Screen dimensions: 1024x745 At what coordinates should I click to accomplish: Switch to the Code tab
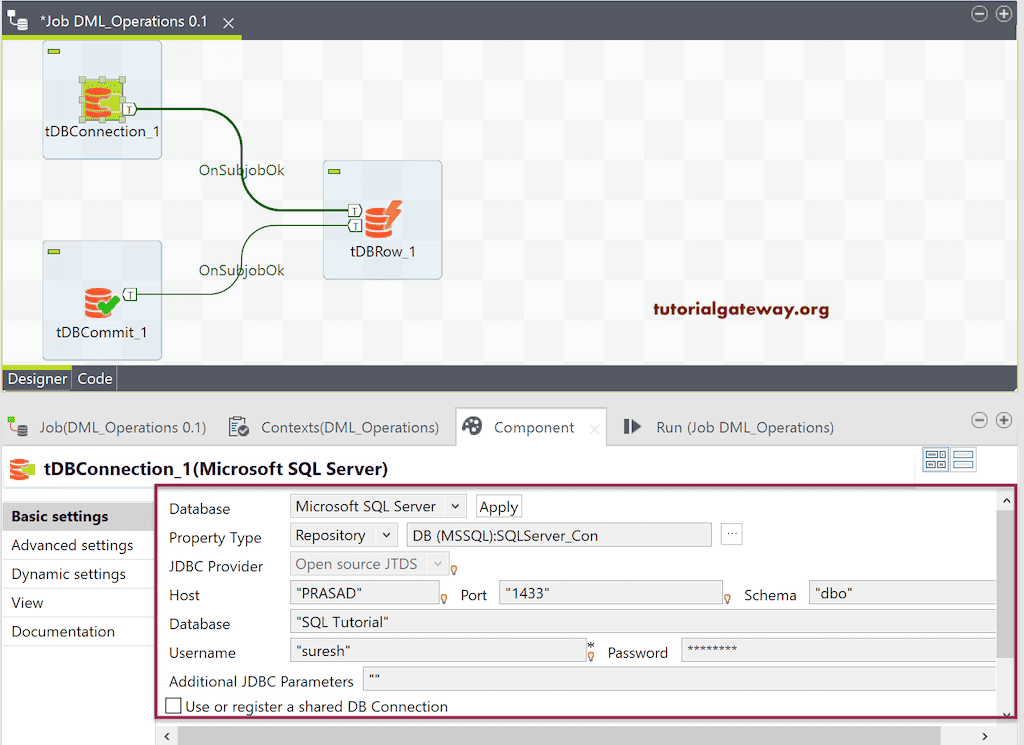94,378
